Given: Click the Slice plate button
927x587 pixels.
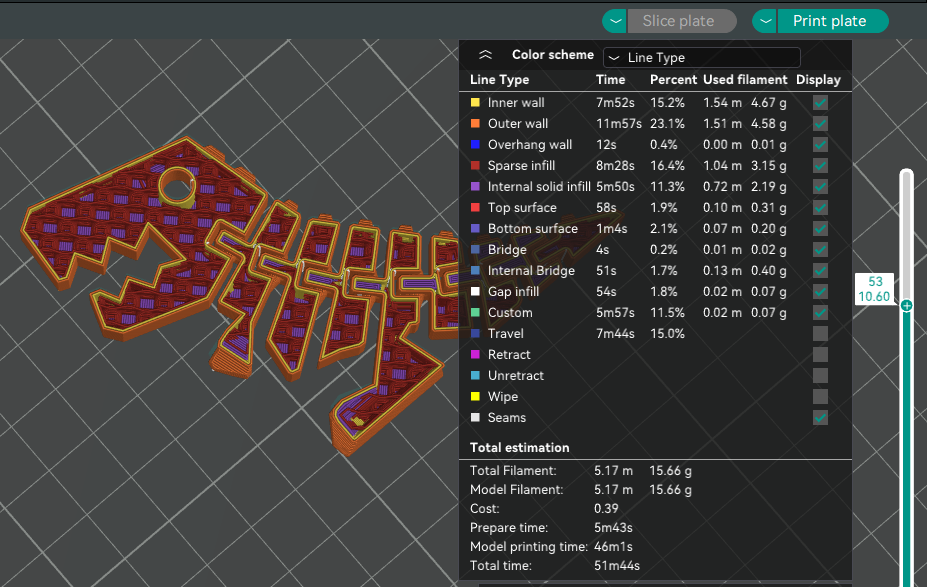Looking at the screenshot, I should click(x=678, y=21).
